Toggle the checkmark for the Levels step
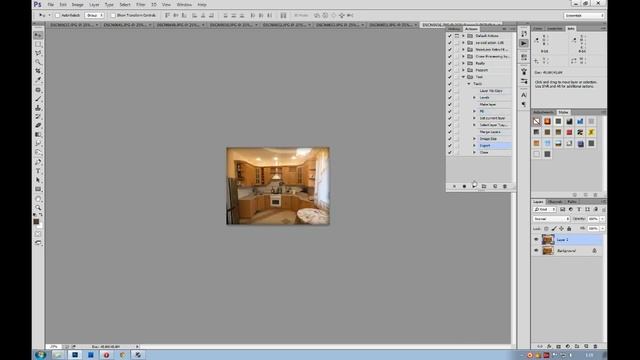This screenshot has height=360, width=640. (x=450, y=98)
